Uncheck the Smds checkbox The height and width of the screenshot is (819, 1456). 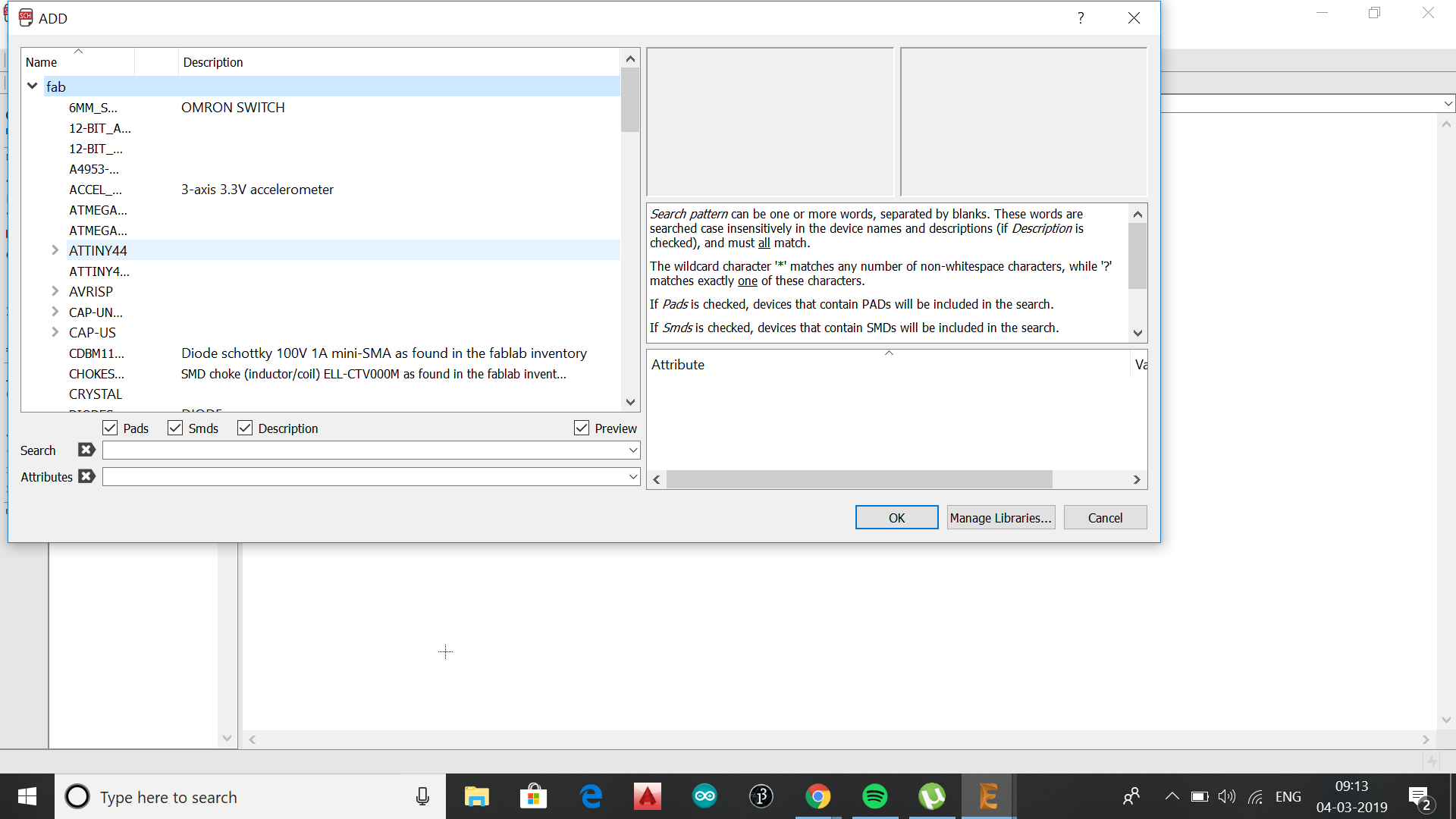point(175,428)
